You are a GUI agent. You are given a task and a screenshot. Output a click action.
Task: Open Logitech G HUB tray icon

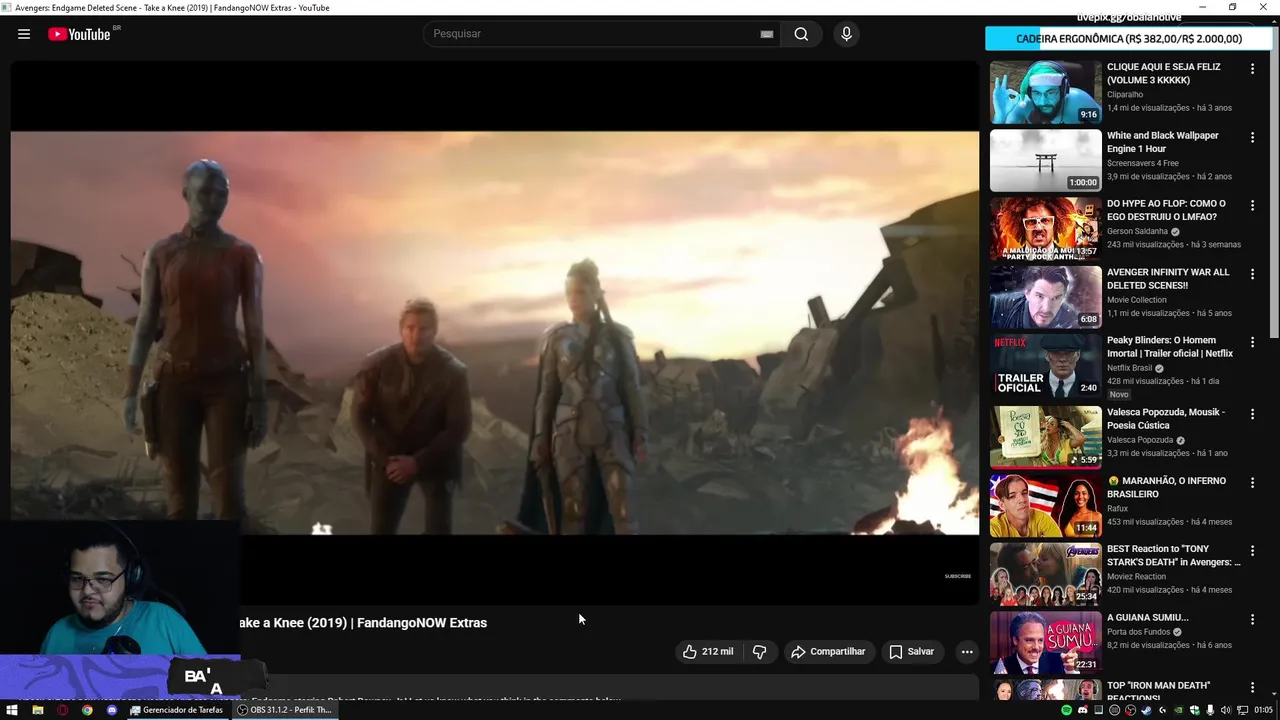coord(1162,710)
